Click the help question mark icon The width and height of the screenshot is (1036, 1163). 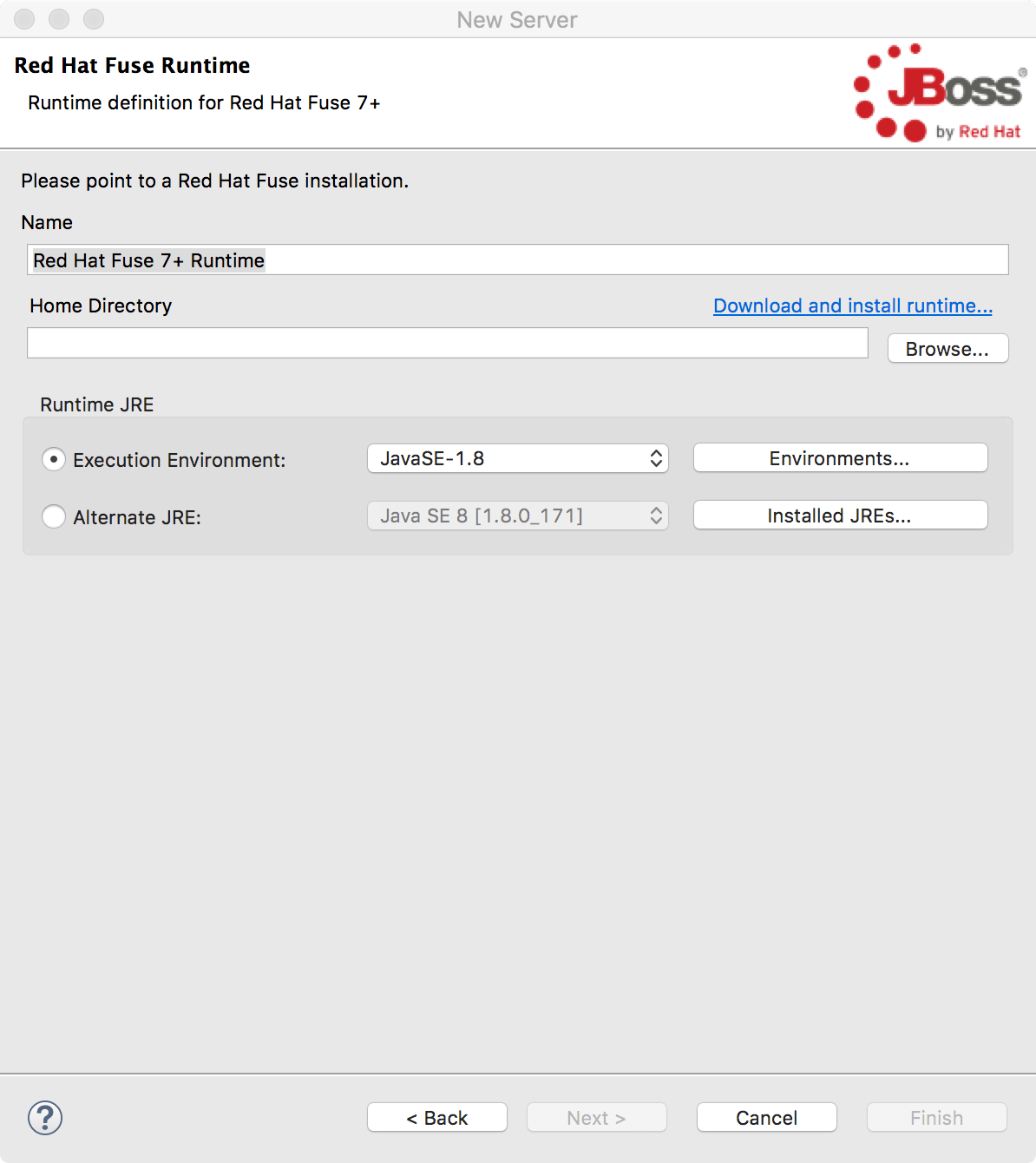click(44, 1119)
